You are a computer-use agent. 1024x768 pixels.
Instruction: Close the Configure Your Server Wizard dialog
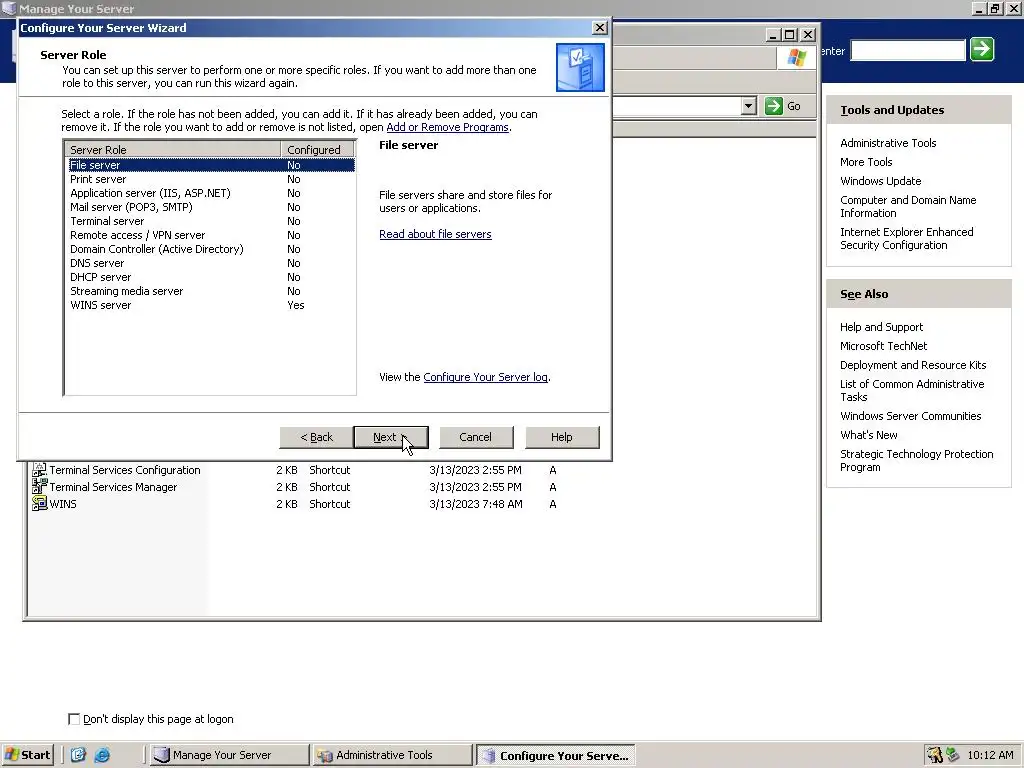599,27
